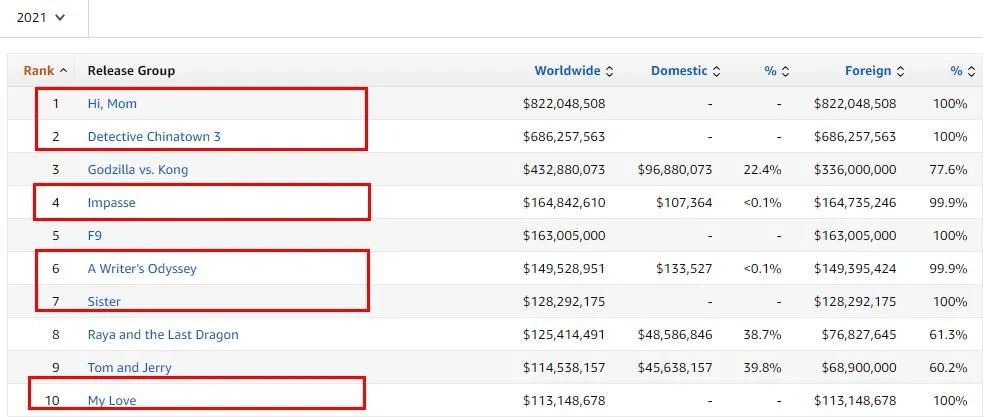Open the Hi, Mom movie link
Viewport: 983px width, 417px height.
pyautogui.click(x=112, y=104)
